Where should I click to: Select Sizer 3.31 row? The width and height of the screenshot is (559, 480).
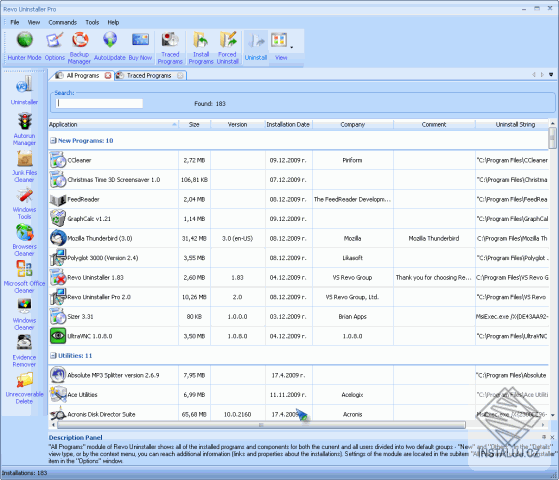tap(298, 317)
